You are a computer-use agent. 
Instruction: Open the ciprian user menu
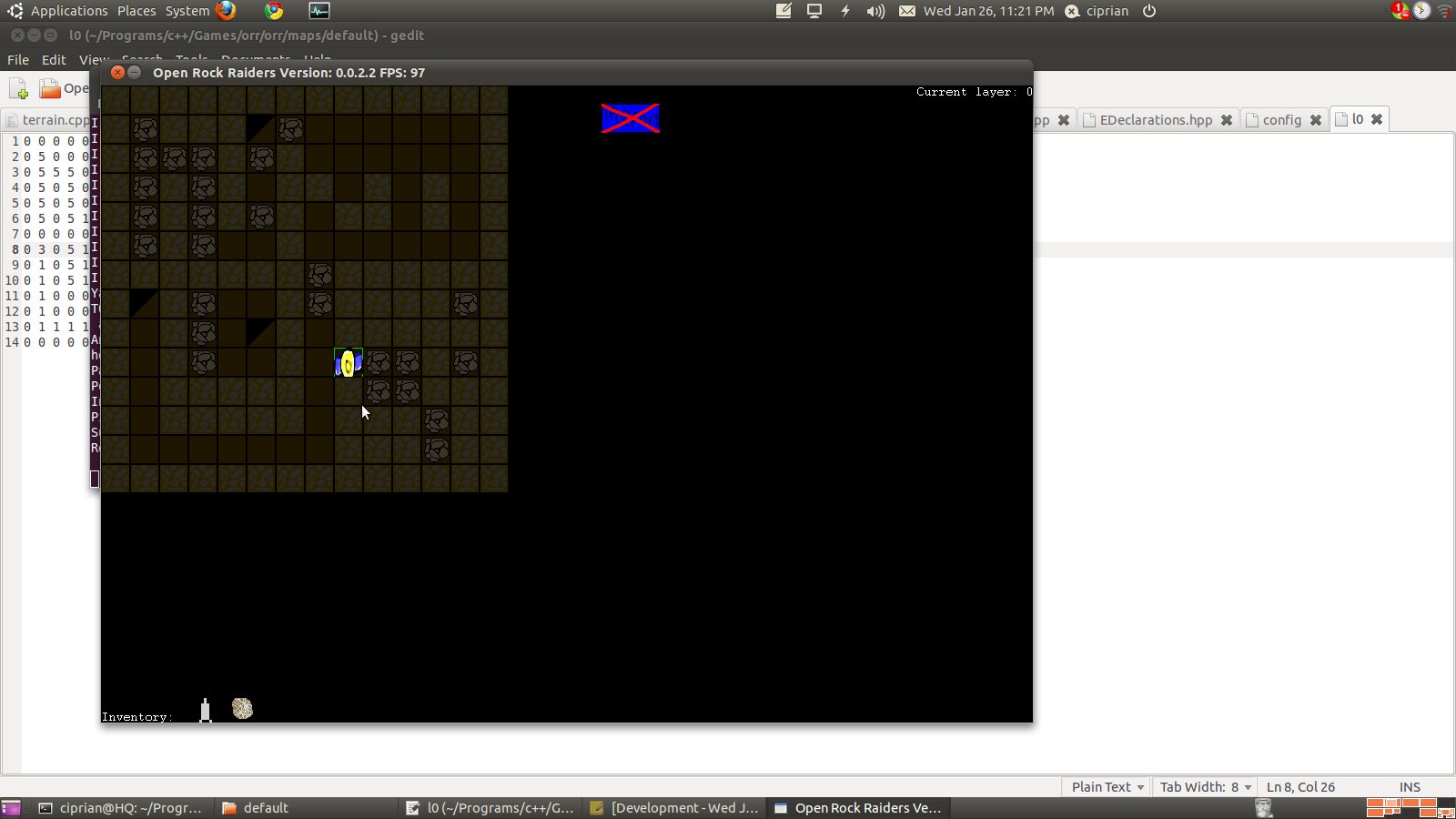click(1097, 11)
